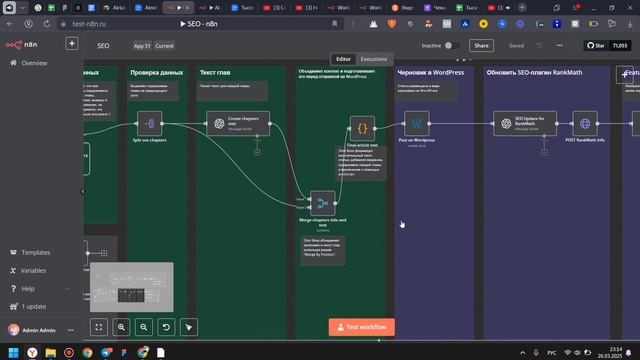The width and height of the screenshot is (640, 360).
Task: Click the n8n logo in sidebar
Action: [21, 44]
